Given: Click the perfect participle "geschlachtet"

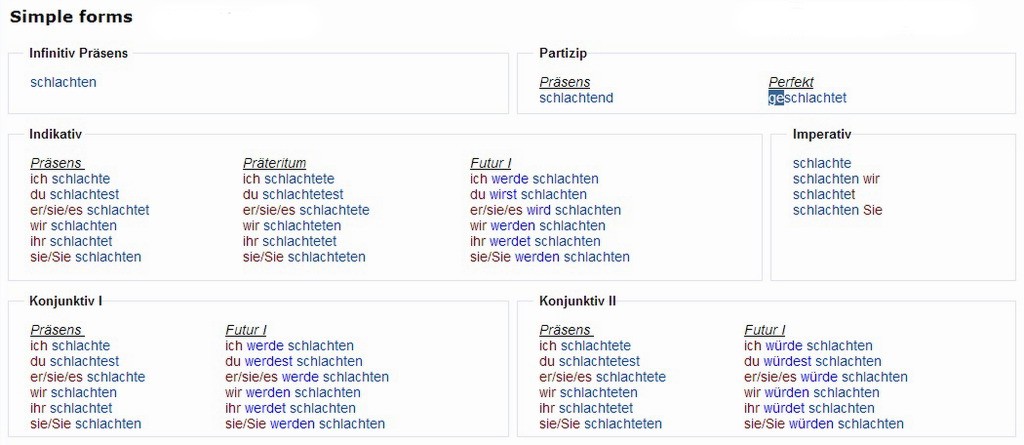Looking at the screenshot, I should coord(807,98).
